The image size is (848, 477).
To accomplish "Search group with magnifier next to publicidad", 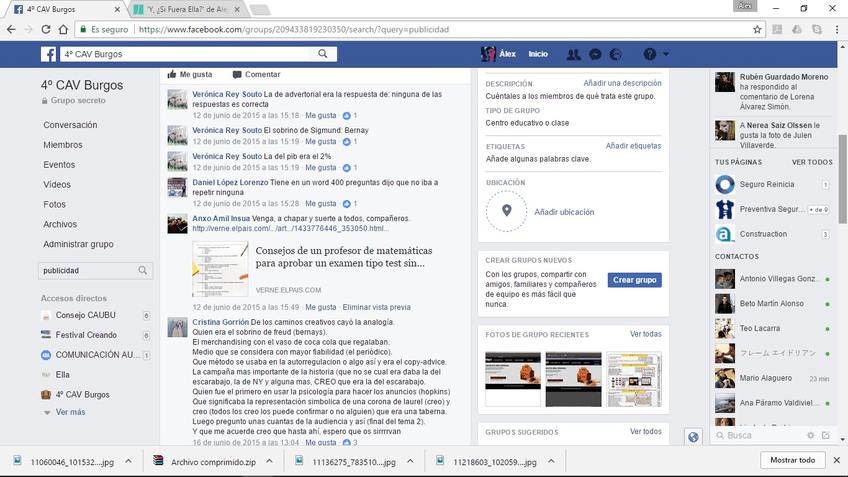I will pos(143,270).
